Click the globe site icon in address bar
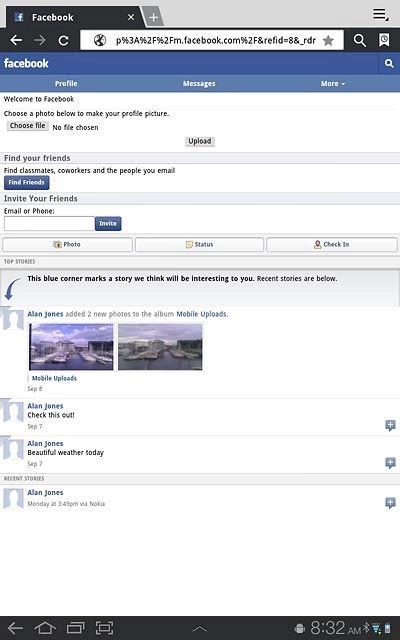 point(100,40)
